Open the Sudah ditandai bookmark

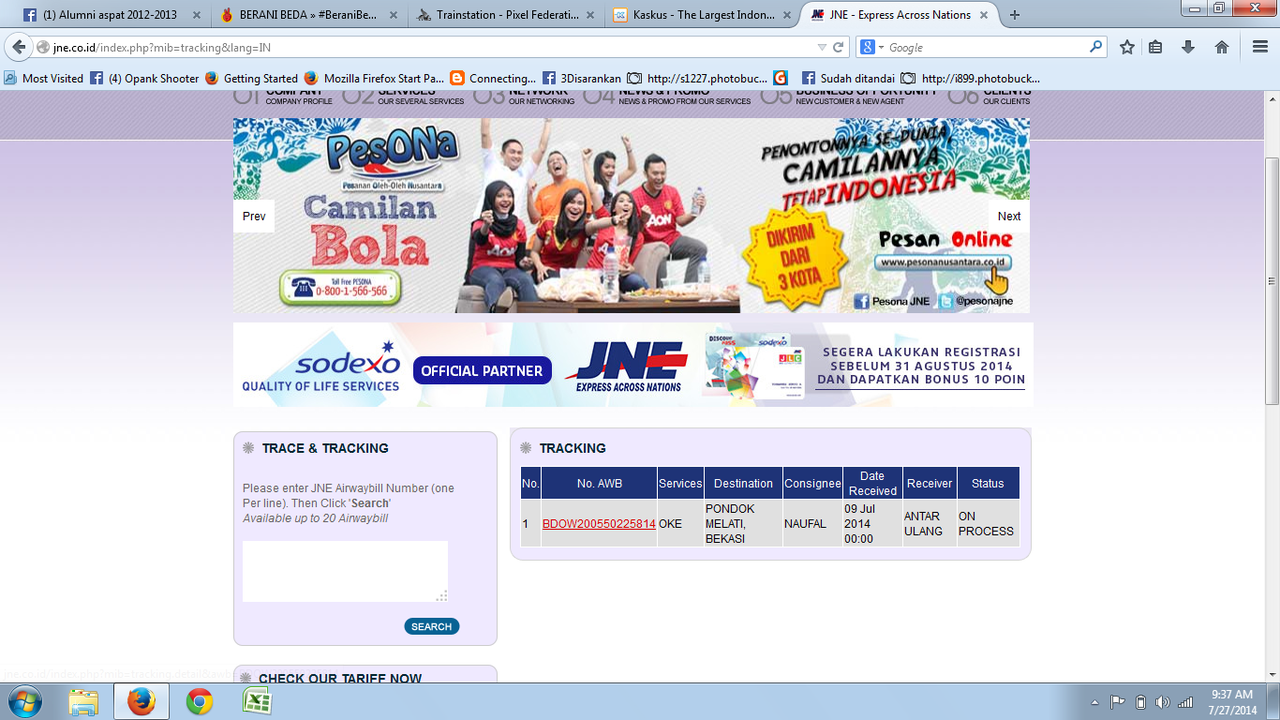tap(848, 78)
